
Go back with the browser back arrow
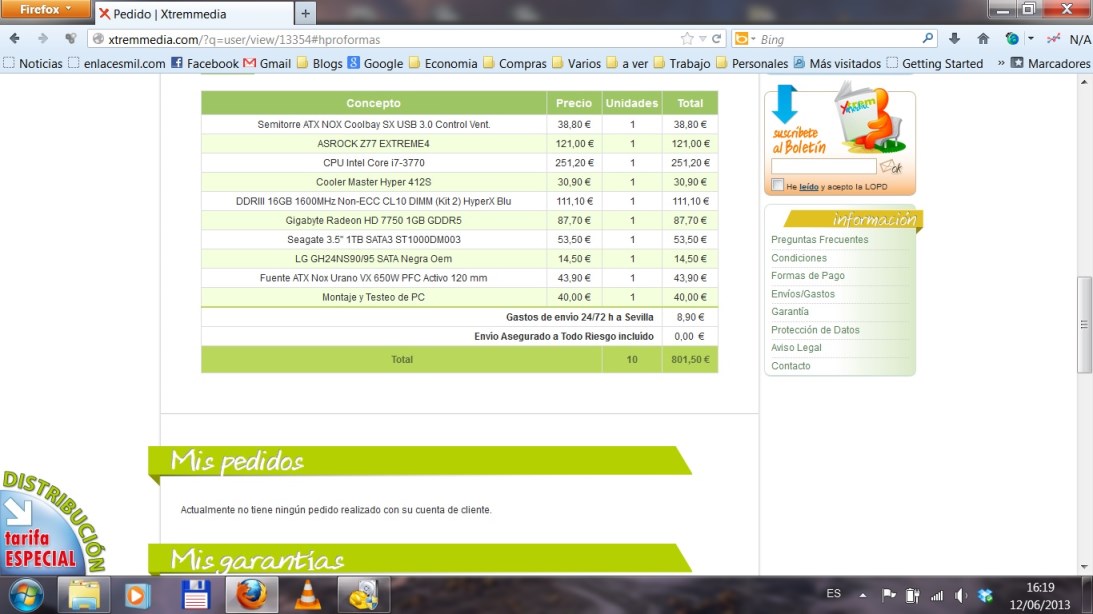tap(15, 39)
